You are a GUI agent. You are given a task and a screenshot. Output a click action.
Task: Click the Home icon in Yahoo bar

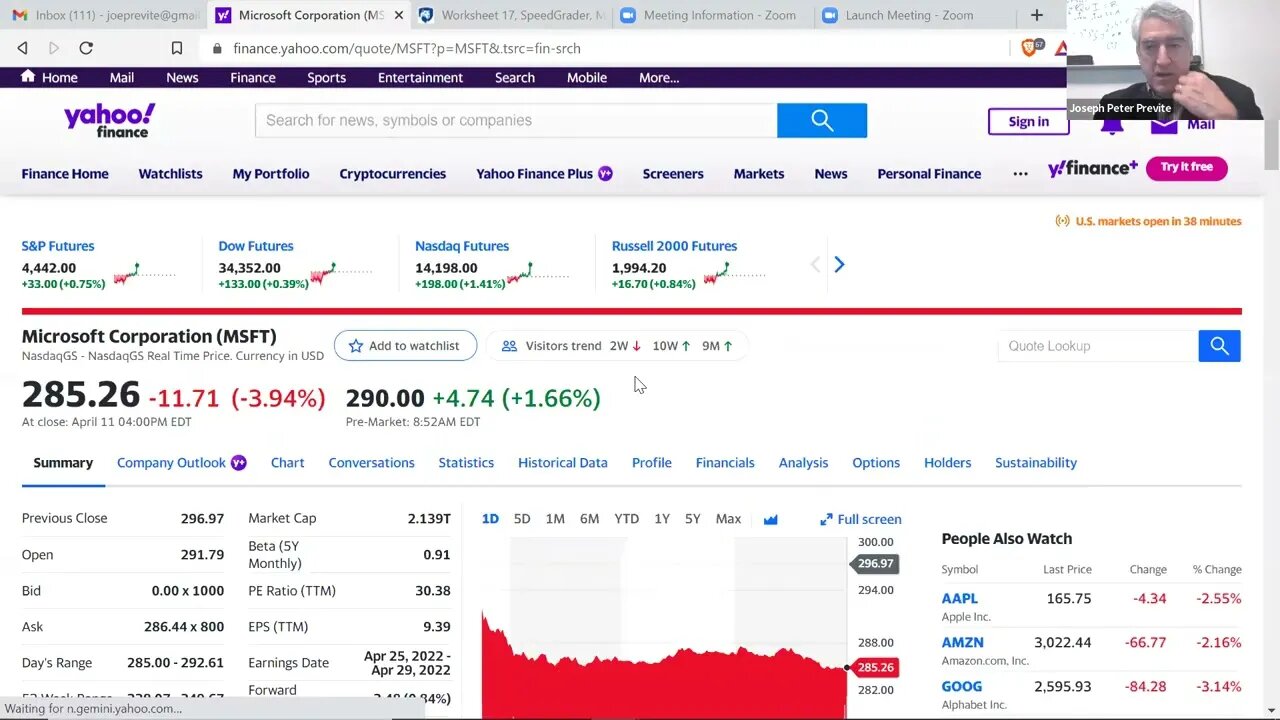click(x=28, y=76)
